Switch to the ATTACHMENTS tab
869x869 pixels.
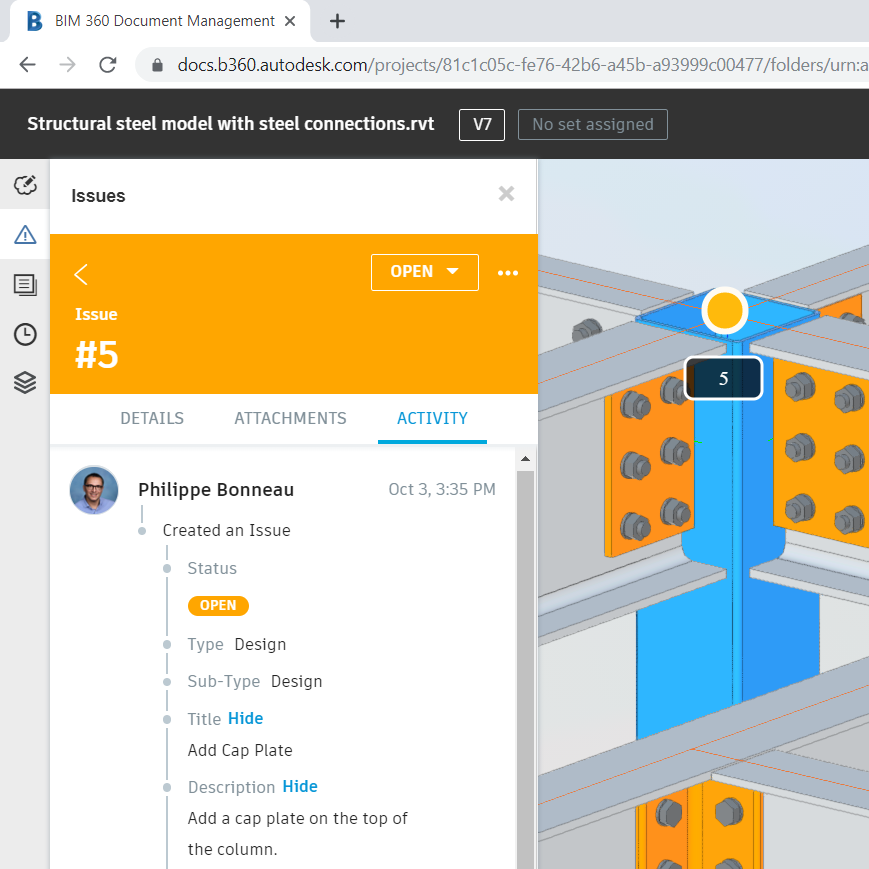point(290,418)
